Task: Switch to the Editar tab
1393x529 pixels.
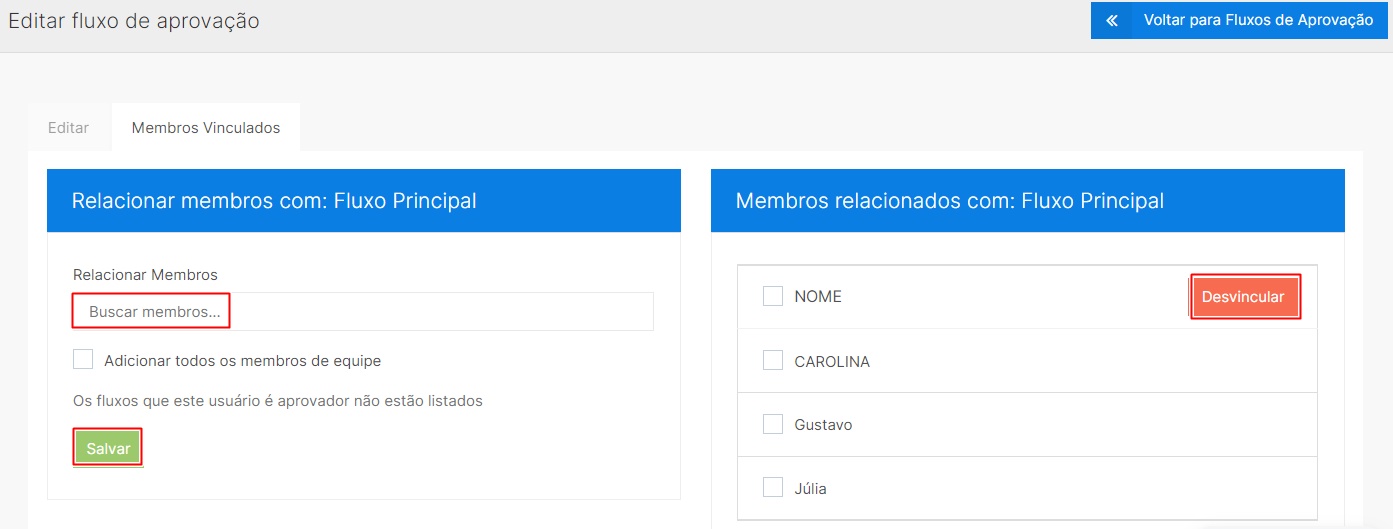Action: (x=69, y=128)
